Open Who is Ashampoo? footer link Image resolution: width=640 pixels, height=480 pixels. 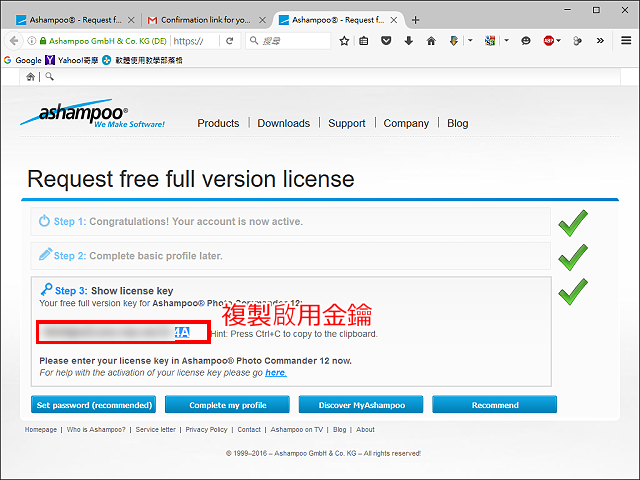point(96,430)
